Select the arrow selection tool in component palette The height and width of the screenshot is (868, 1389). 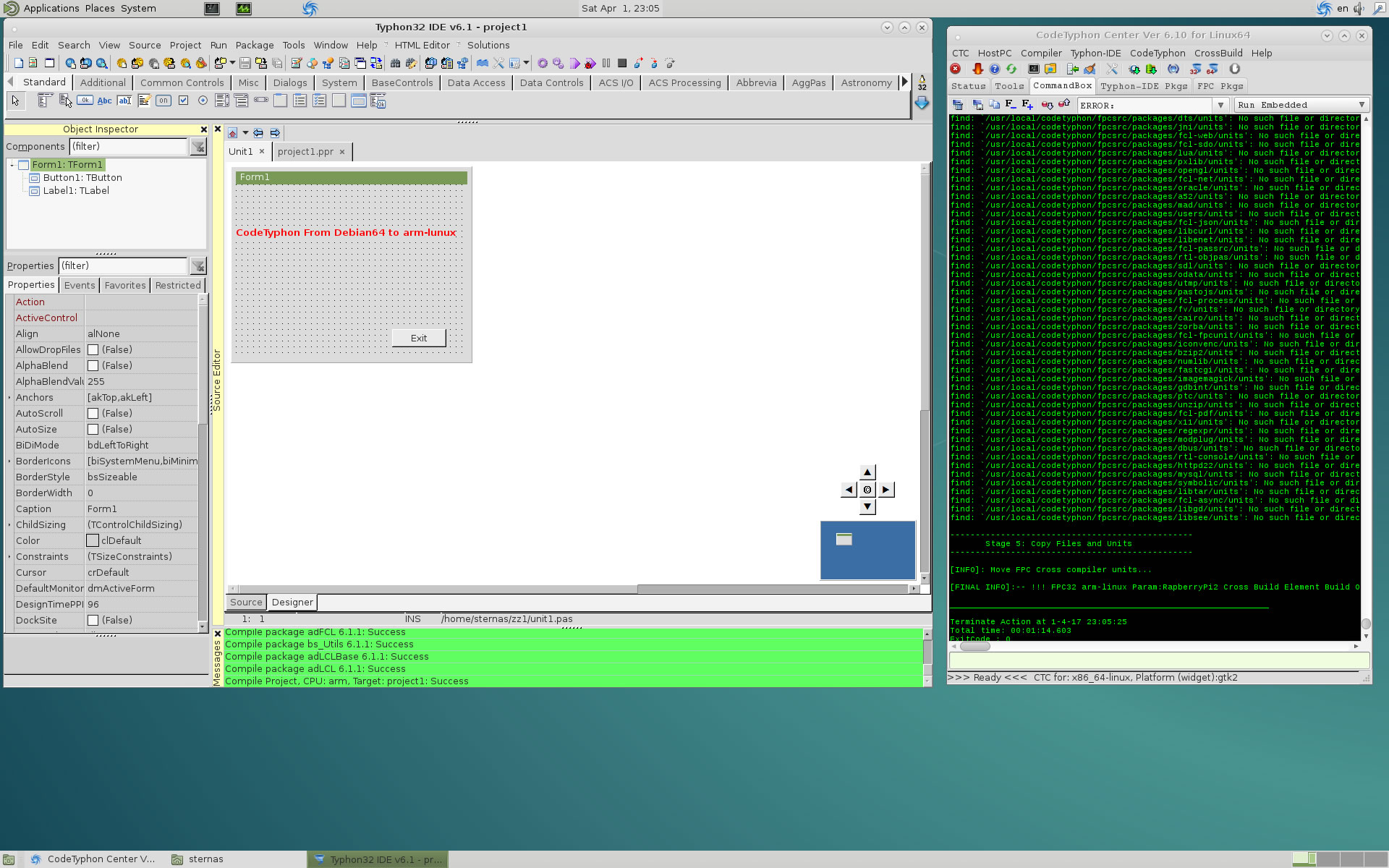click(x=15, y=101)
